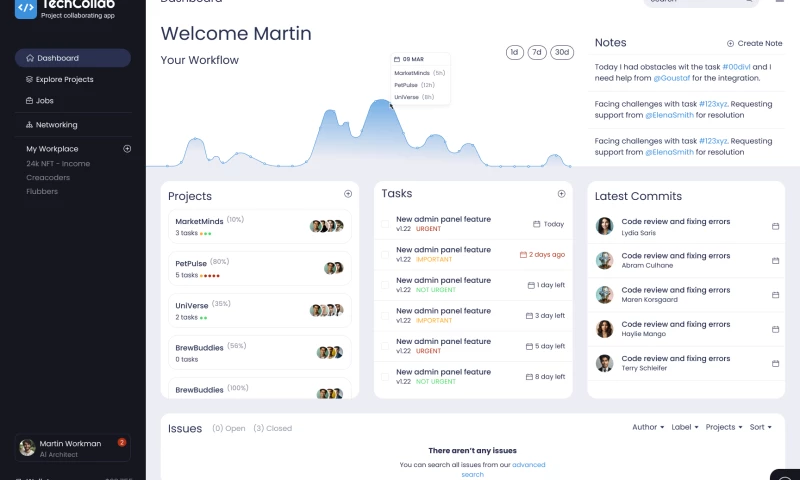Viewport: 800px width, 480px height.
Task: Click calendar icon on Maren Korsgaard commit
Action: [x=776, y=295]
